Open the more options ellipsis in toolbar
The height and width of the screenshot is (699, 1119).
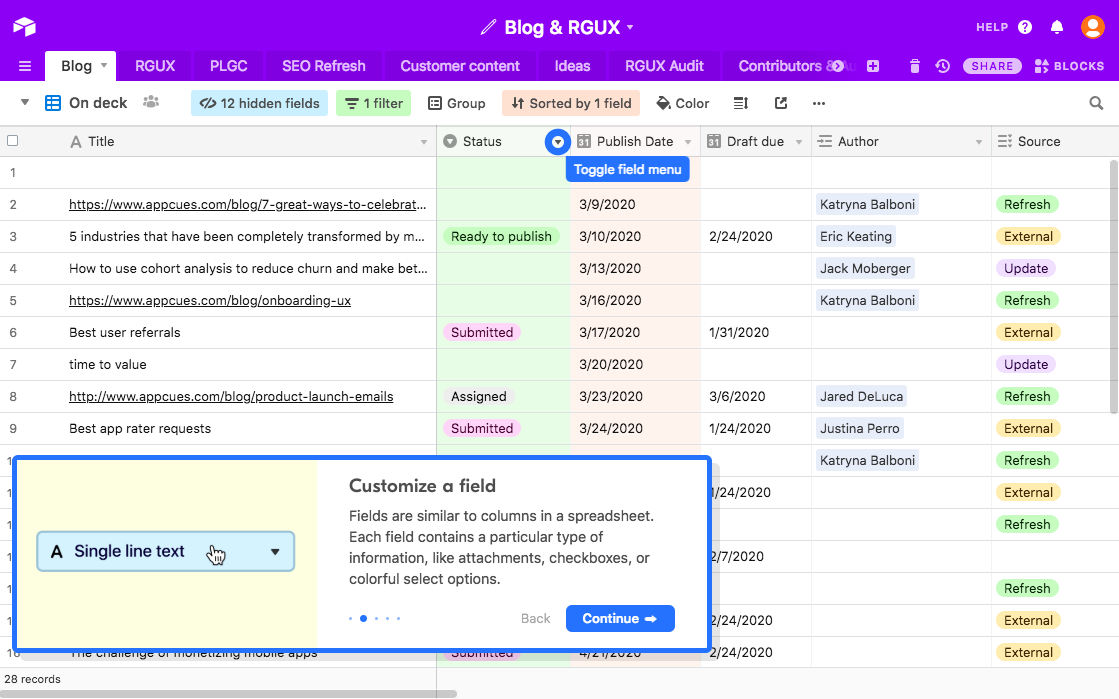point(819,104)
